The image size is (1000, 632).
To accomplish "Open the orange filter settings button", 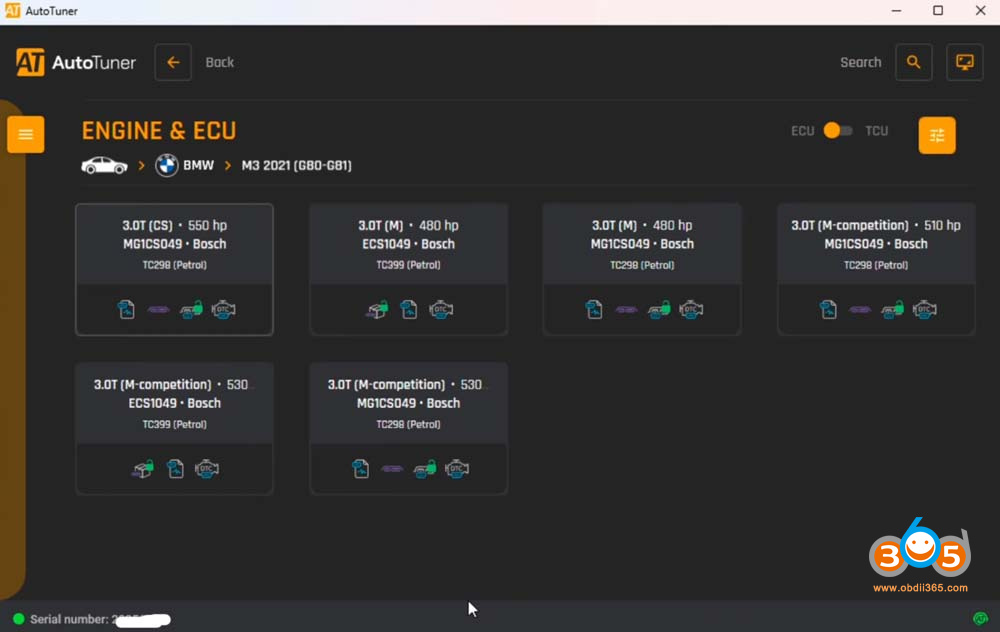I will pos(937,135).
